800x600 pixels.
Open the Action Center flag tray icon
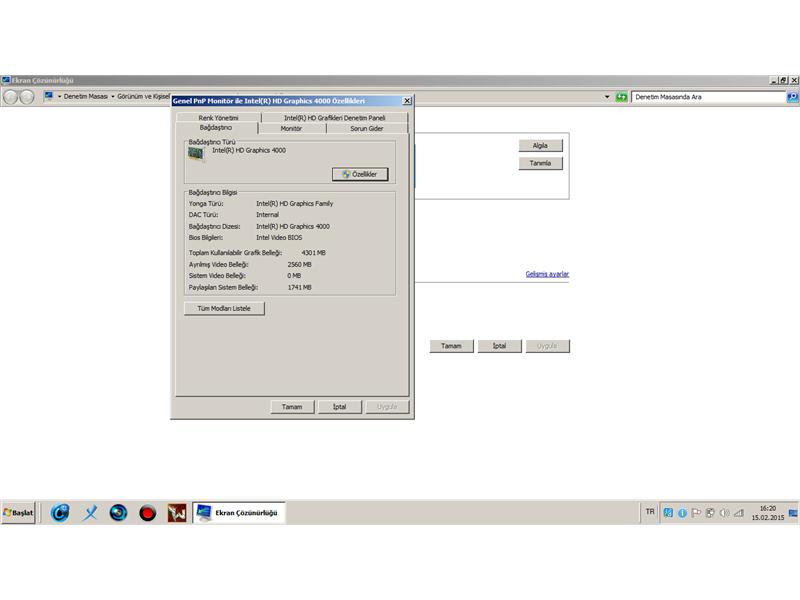click(696, 513)
